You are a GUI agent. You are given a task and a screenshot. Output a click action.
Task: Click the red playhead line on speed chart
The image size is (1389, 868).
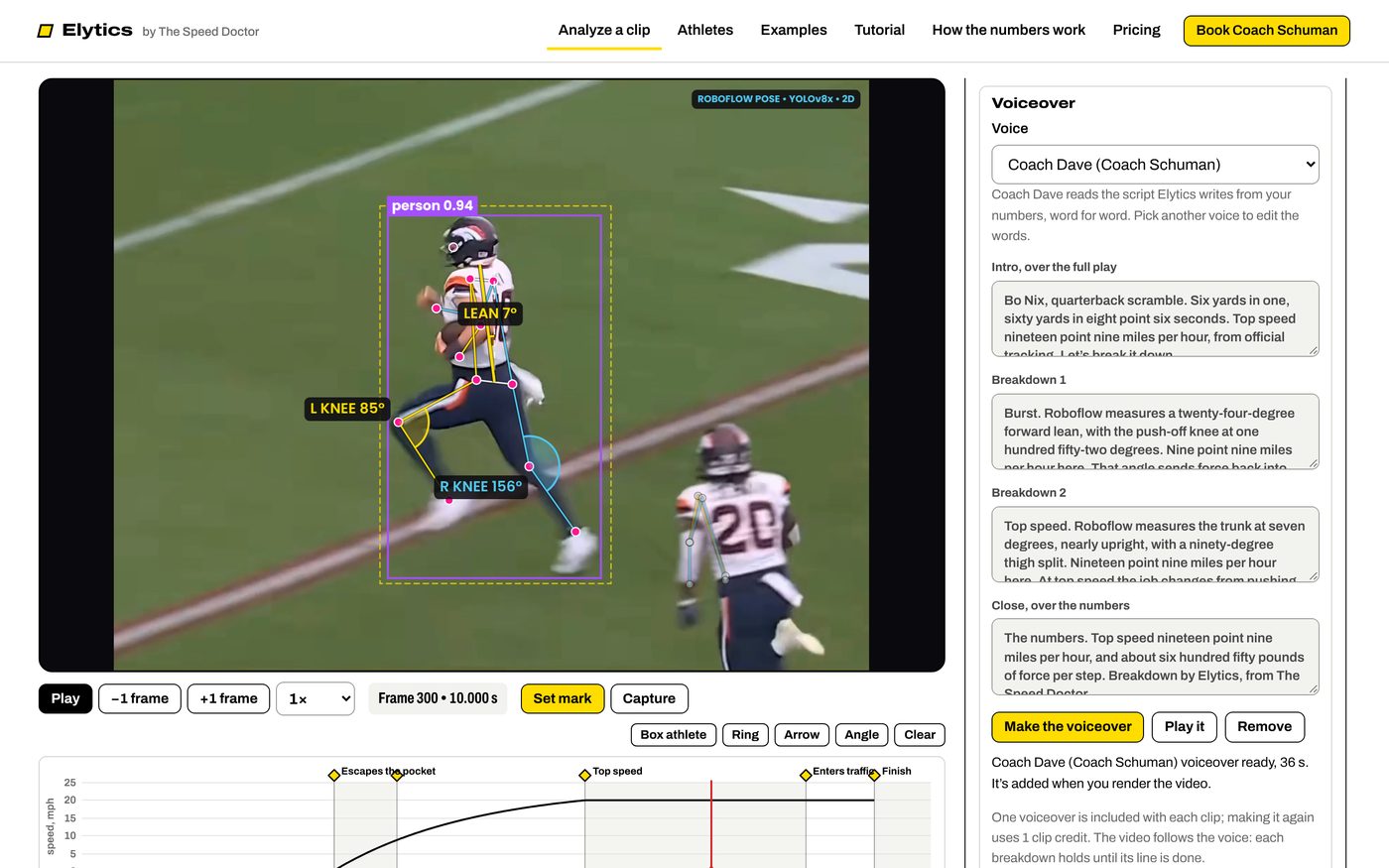(x=711, y=823)
